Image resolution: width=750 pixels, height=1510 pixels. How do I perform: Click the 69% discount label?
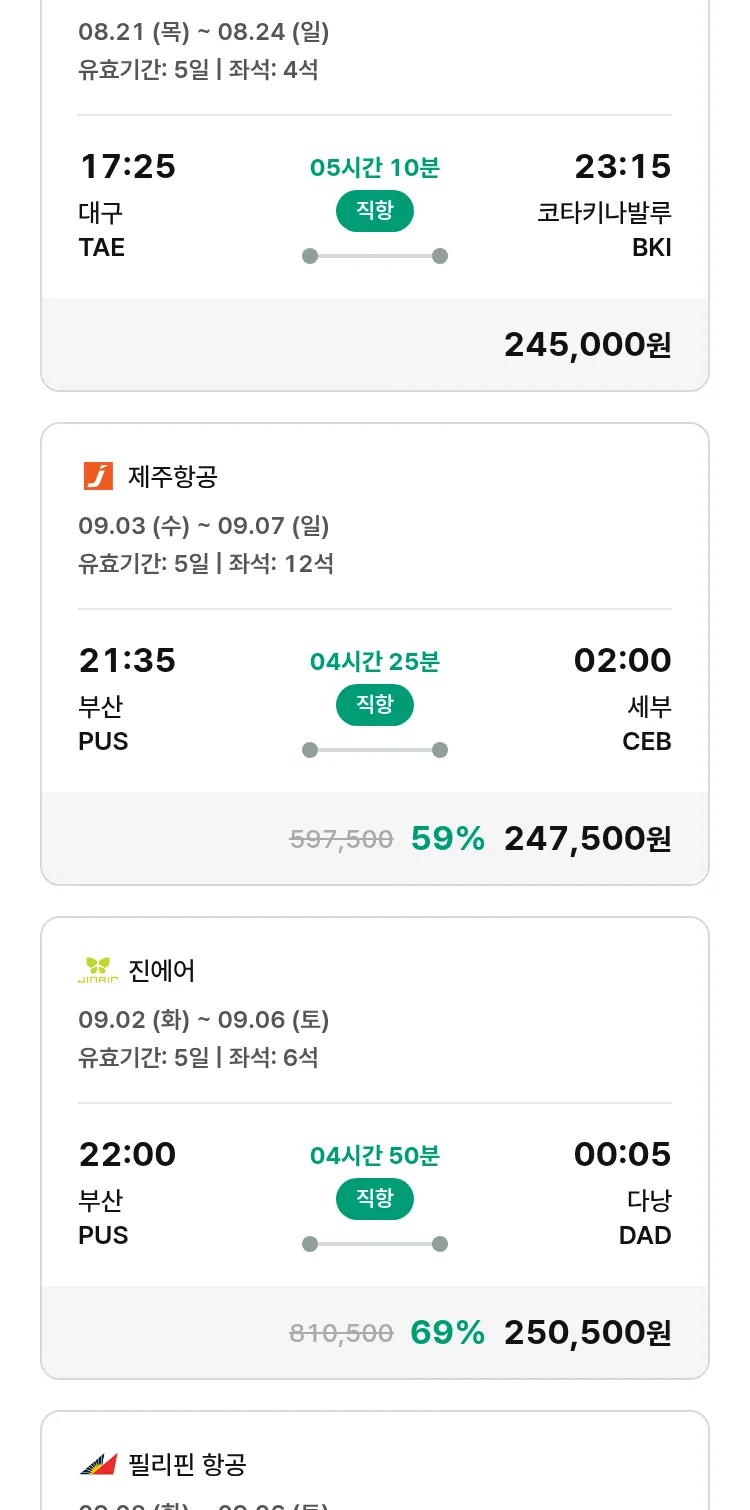click(x=448, y=1333)
